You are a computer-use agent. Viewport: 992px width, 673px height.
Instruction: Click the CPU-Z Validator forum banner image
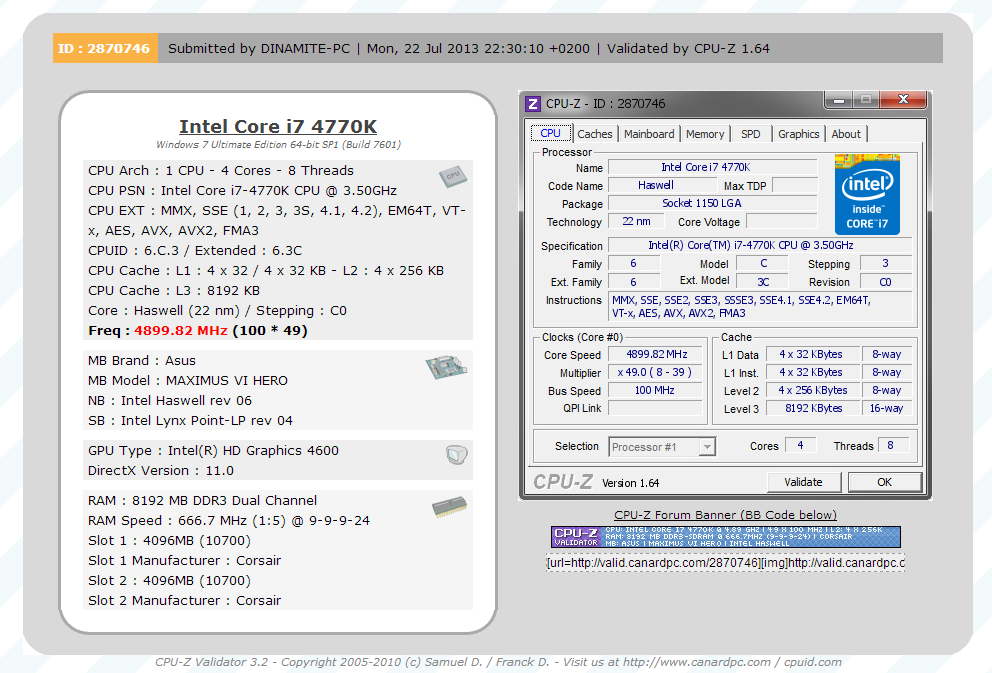(726, 537)
